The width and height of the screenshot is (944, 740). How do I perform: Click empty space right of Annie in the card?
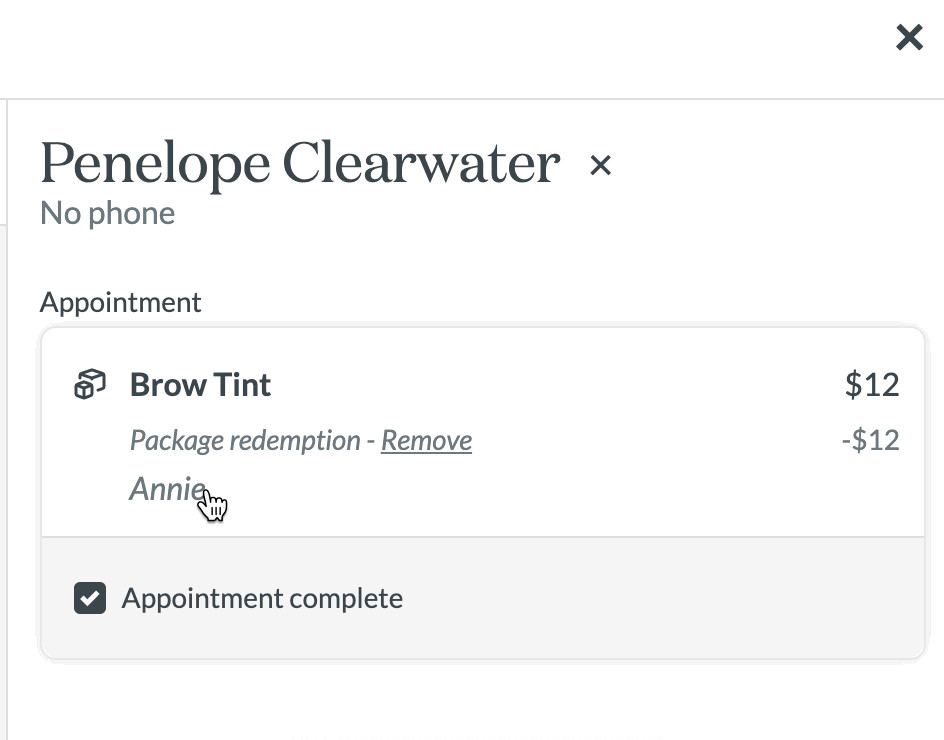[542, 489]
